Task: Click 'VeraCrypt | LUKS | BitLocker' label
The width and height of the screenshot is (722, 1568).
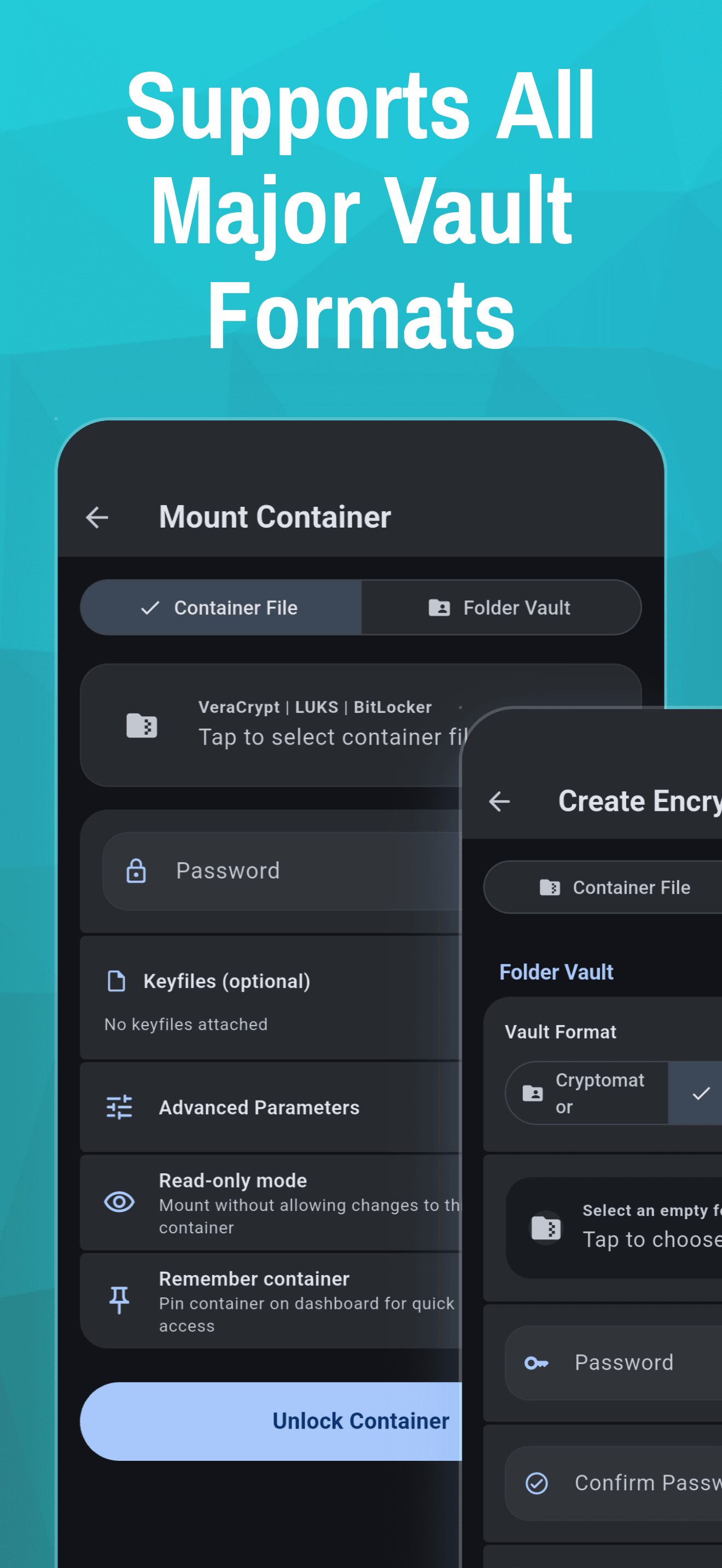Action: pos(315,707)
